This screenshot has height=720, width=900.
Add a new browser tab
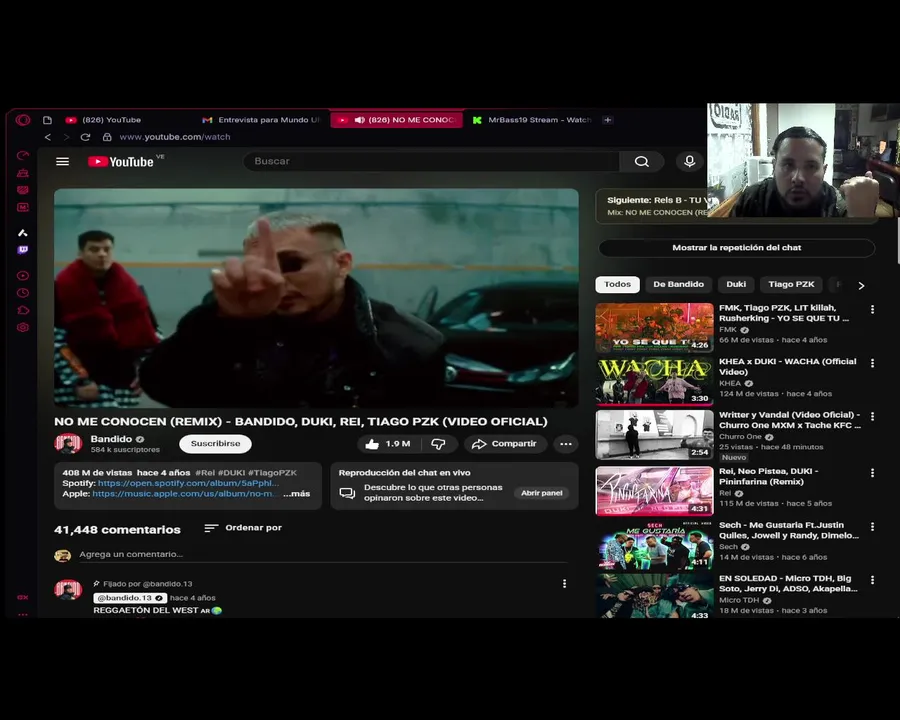coord(607,120)
